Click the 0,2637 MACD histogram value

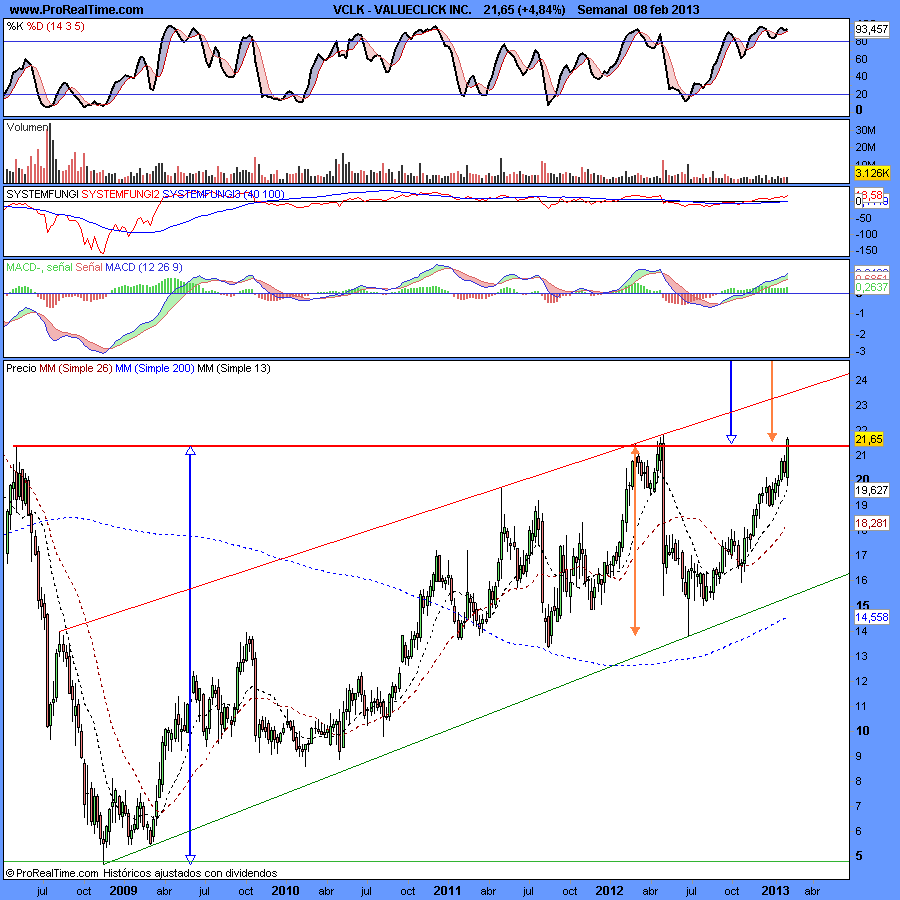pos(871,287)
